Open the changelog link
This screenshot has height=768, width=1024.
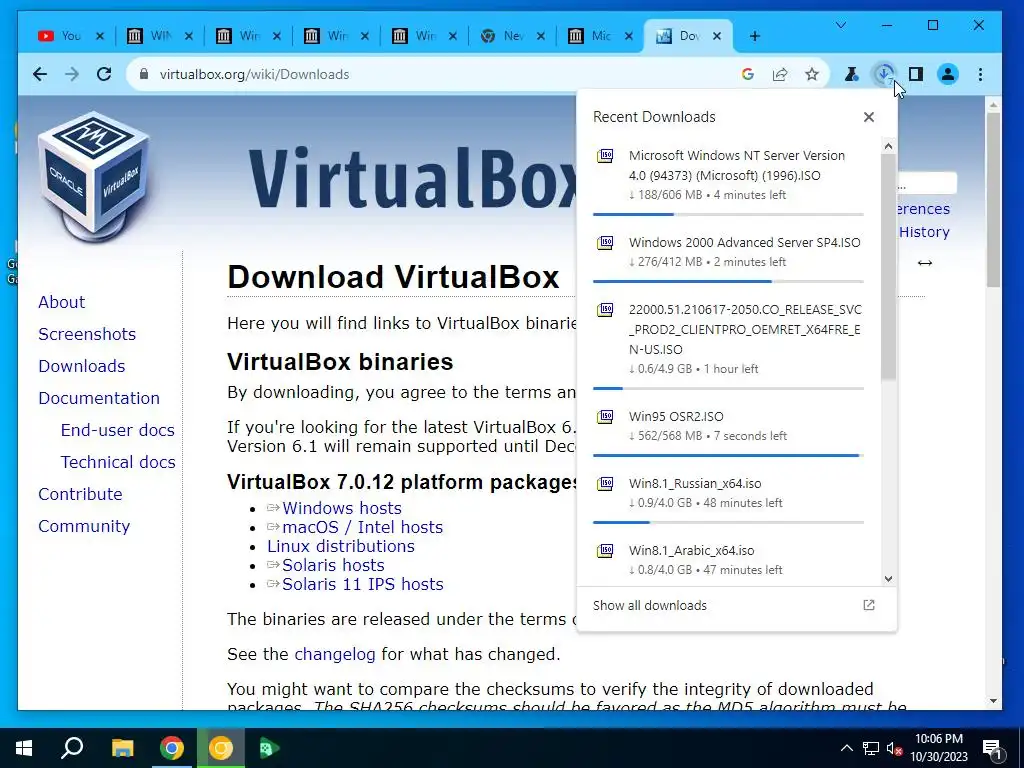335,654
